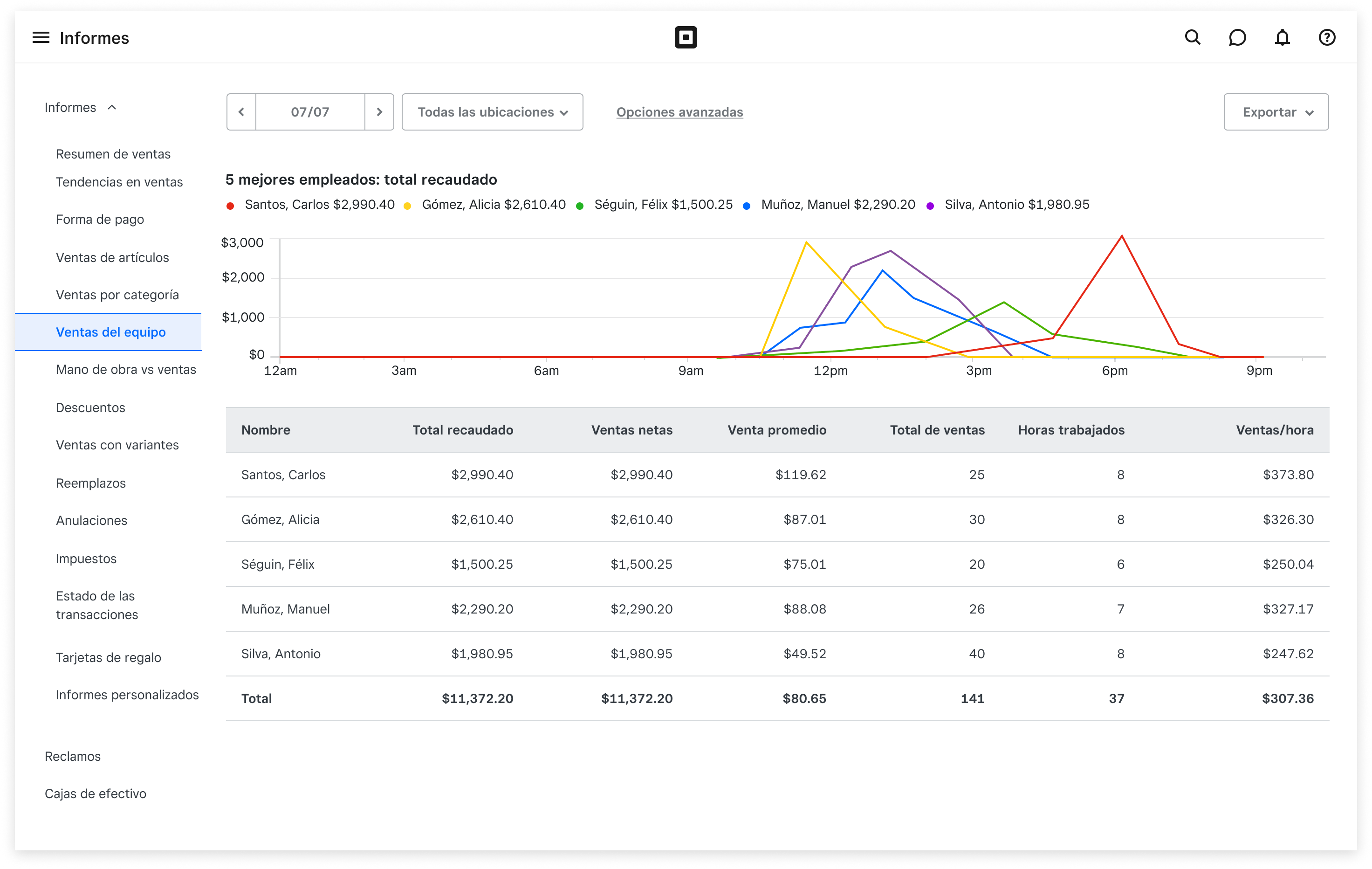Open Informes personalizados
Image resolution: width=1372 pixels, height=869 pixels.
point(127,695)
